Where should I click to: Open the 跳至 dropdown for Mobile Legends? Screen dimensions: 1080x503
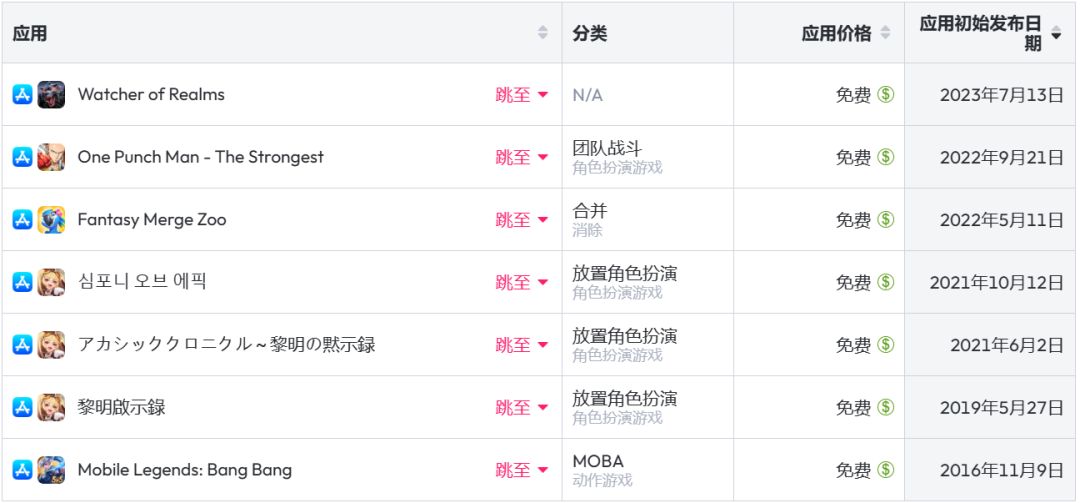click(522, 470)
